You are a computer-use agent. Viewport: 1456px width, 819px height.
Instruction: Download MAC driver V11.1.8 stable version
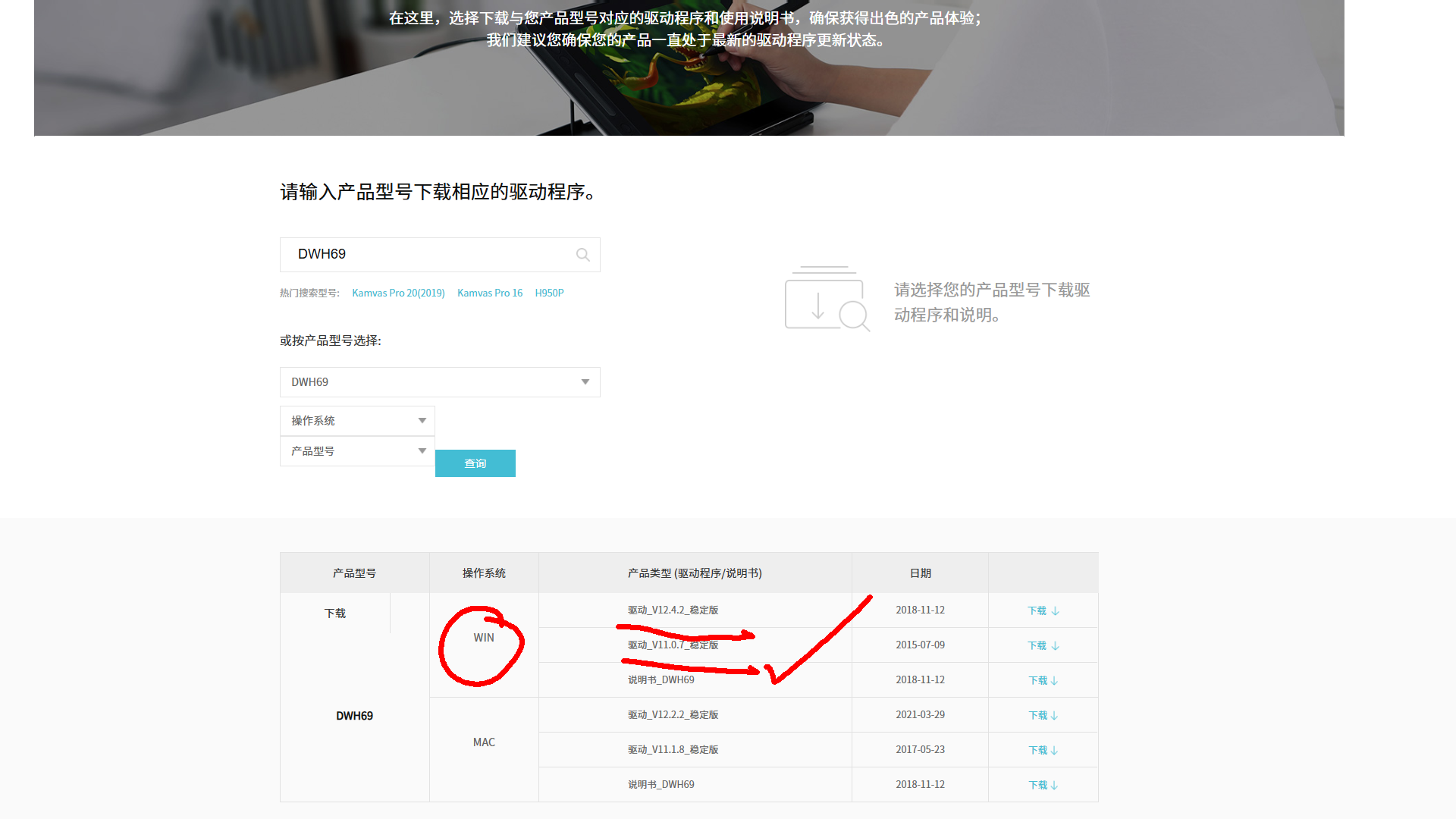pos(1043,750)
